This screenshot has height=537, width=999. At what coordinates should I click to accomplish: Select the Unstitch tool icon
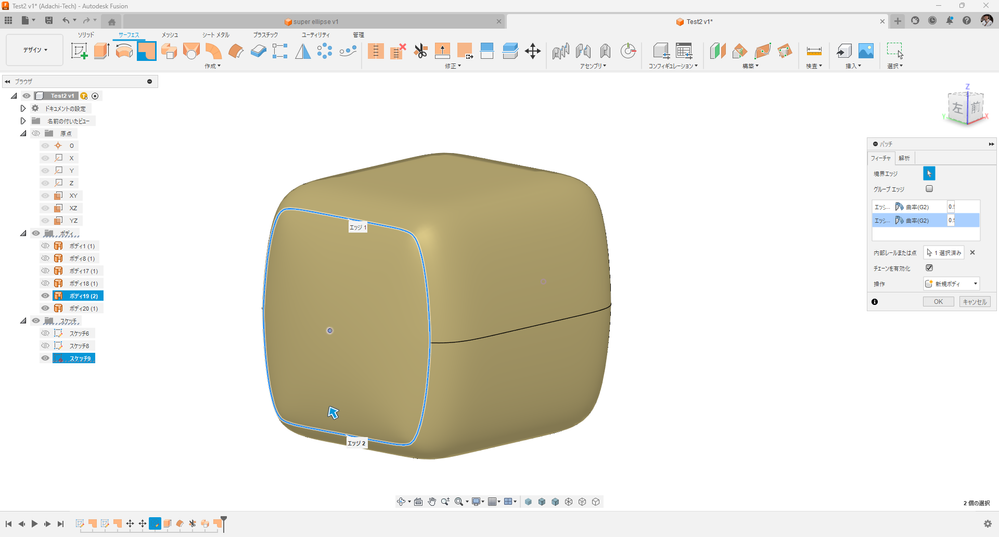click(x=398, y=51)
